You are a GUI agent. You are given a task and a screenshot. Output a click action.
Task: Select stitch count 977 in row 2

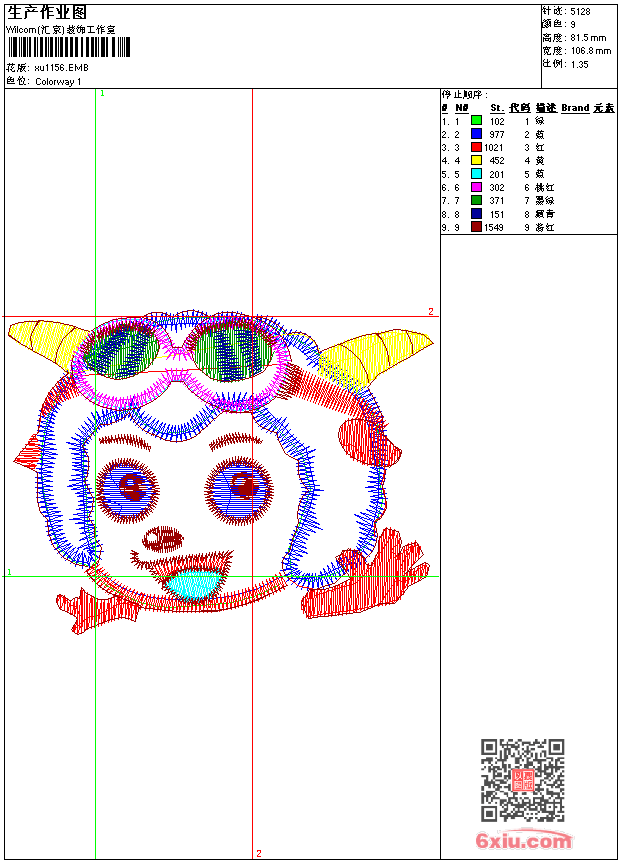(x=497, y=135)
